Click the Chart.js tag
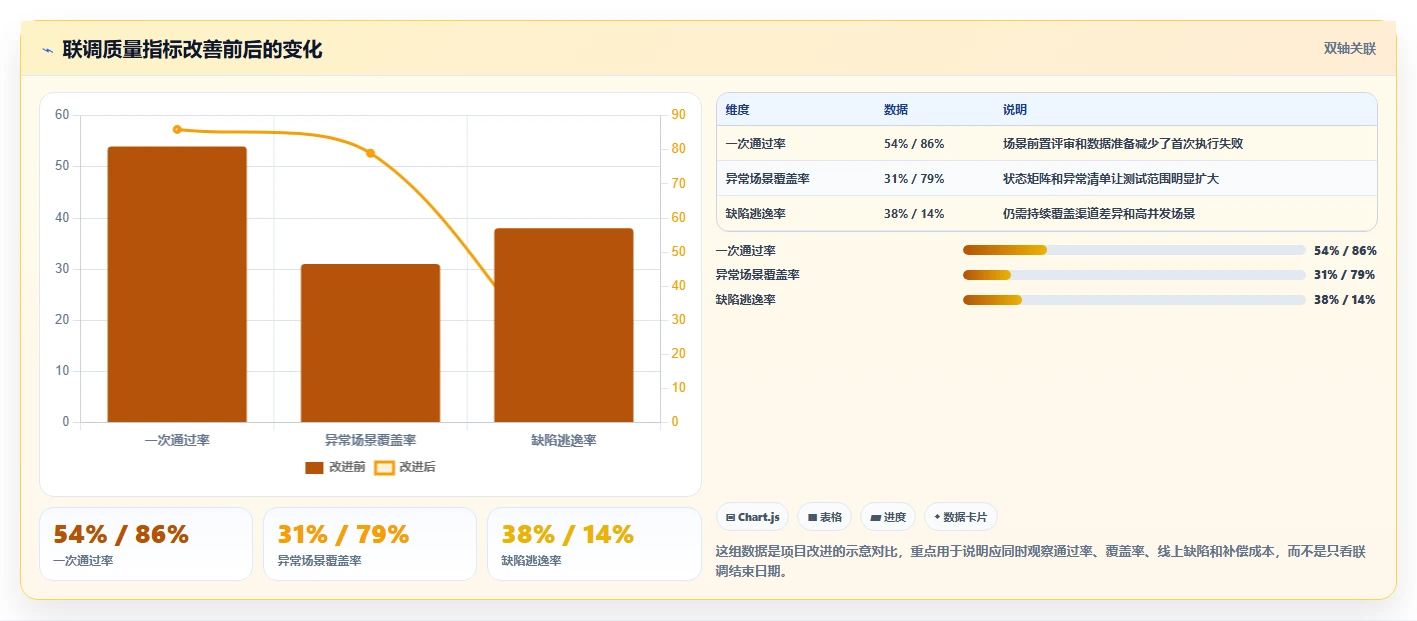Image resolution: width=1417 pixels, height=621 pixels. coord(752,517)
